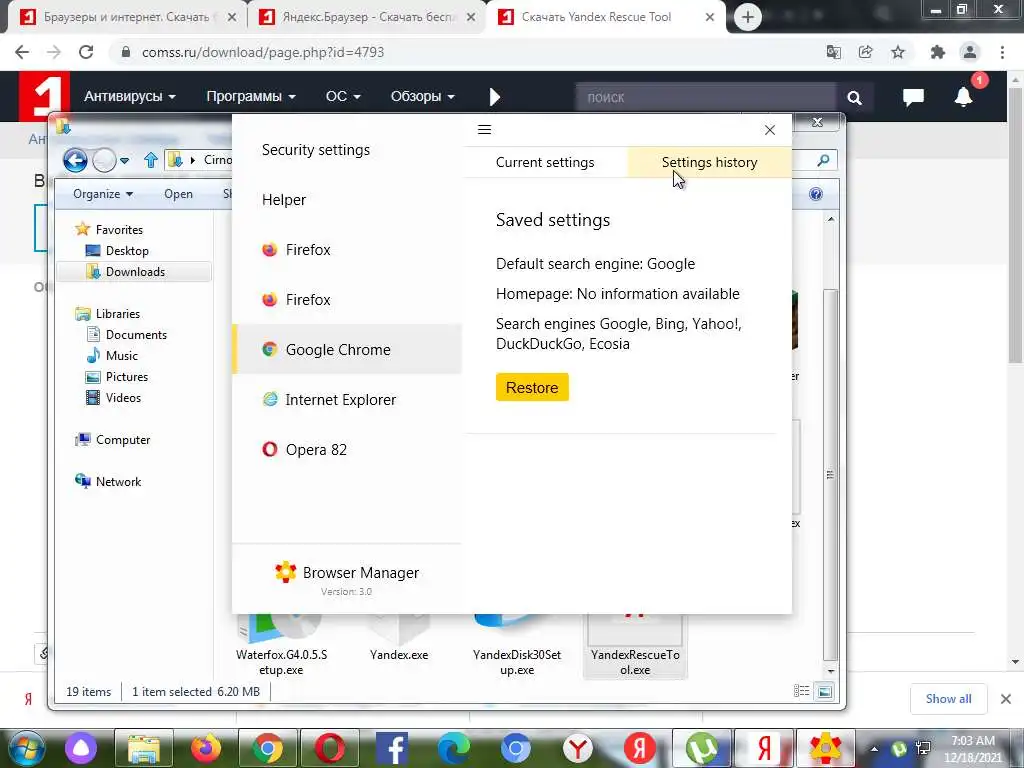Click Show all downloads button

pyautogui.click(x=948, y=699)
